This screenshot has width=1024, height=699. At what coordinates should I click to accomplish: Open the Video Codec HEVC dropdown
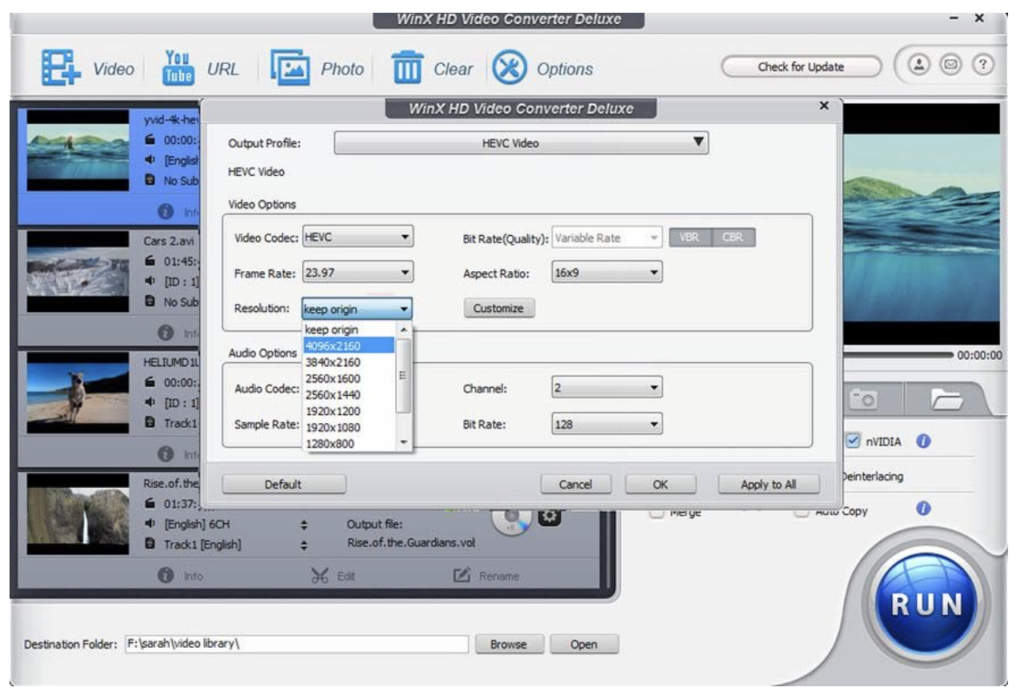[358, 236]
